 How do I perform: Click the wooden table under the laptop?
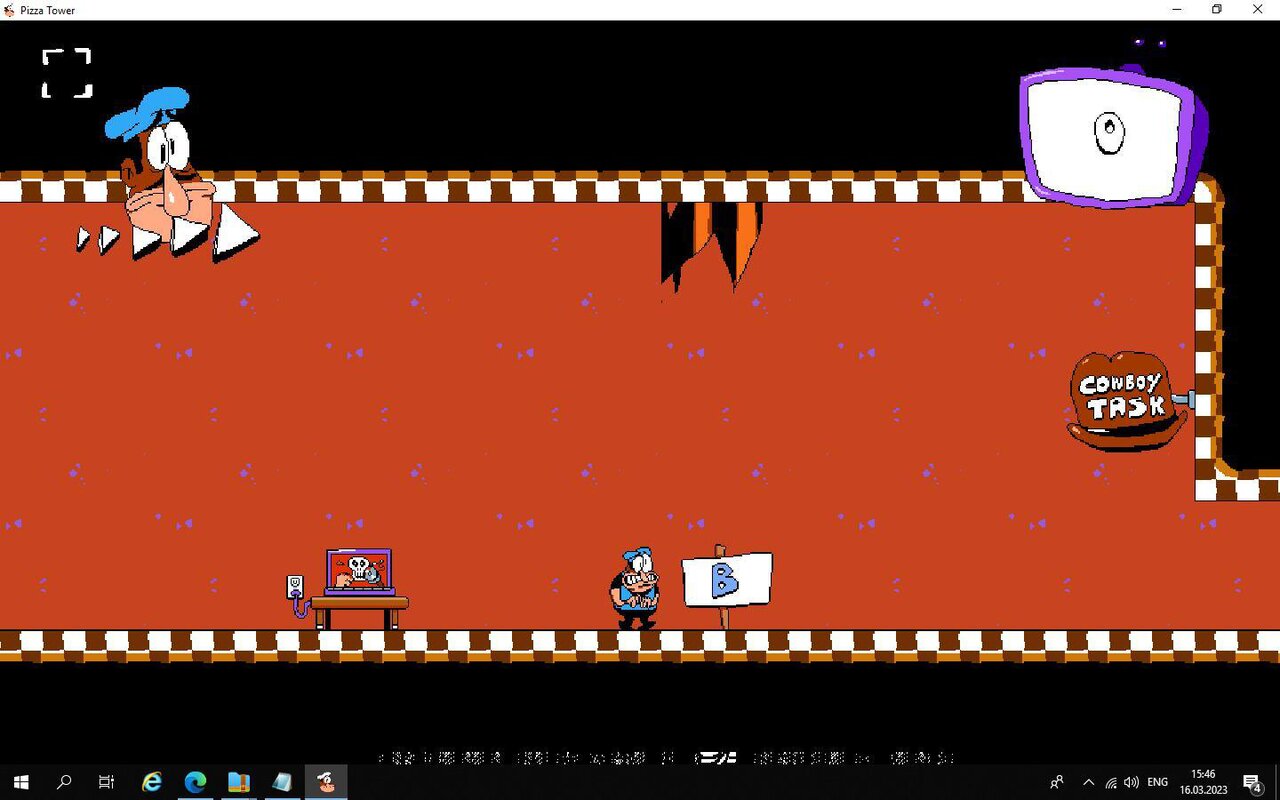coord(359,612)
